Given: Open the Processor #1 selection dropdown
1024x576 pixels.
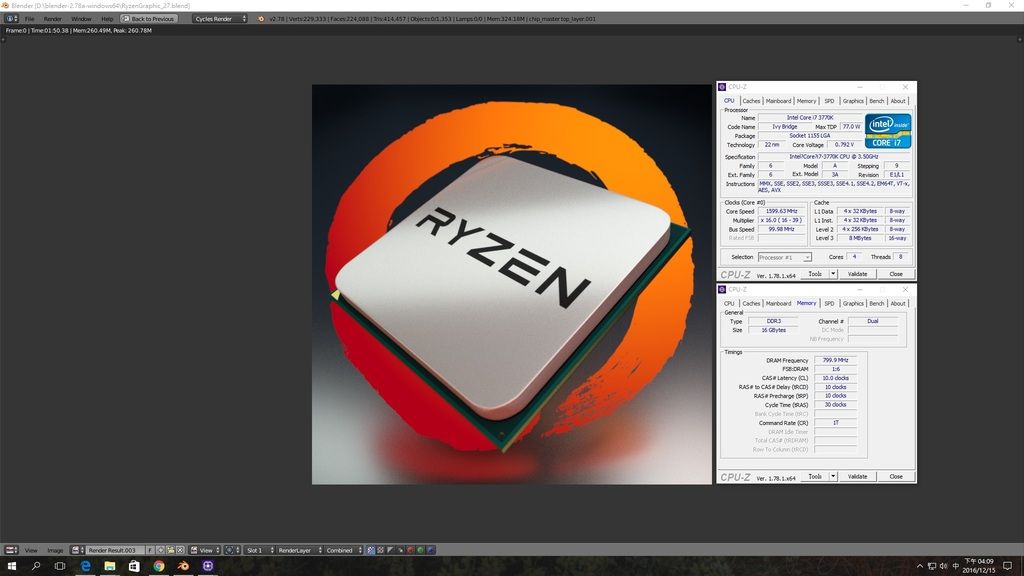Looking at the screenshot, I should point(784,257).
